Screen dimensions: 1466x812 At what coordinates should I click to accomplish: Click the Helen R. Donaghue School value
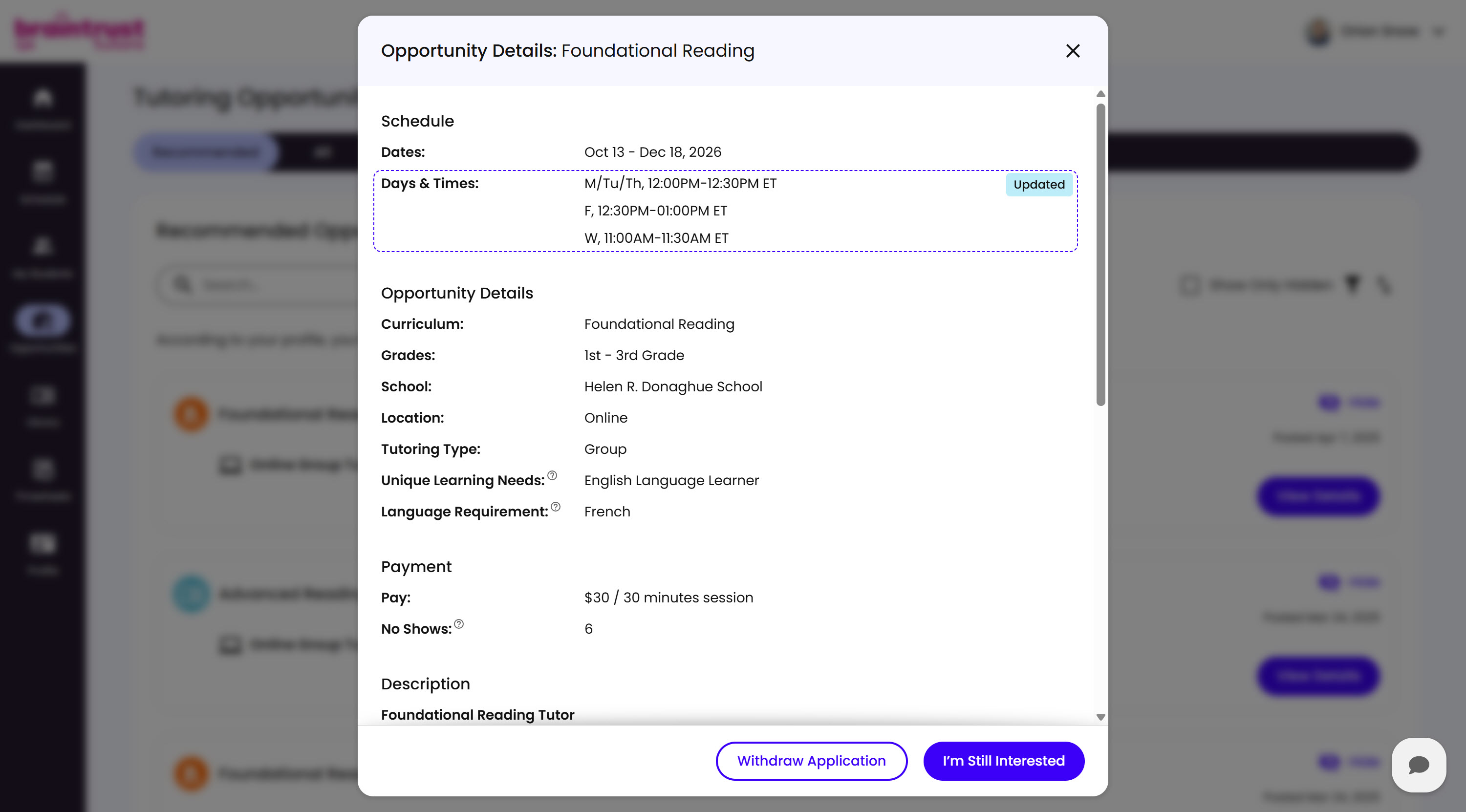coord(673,386)
